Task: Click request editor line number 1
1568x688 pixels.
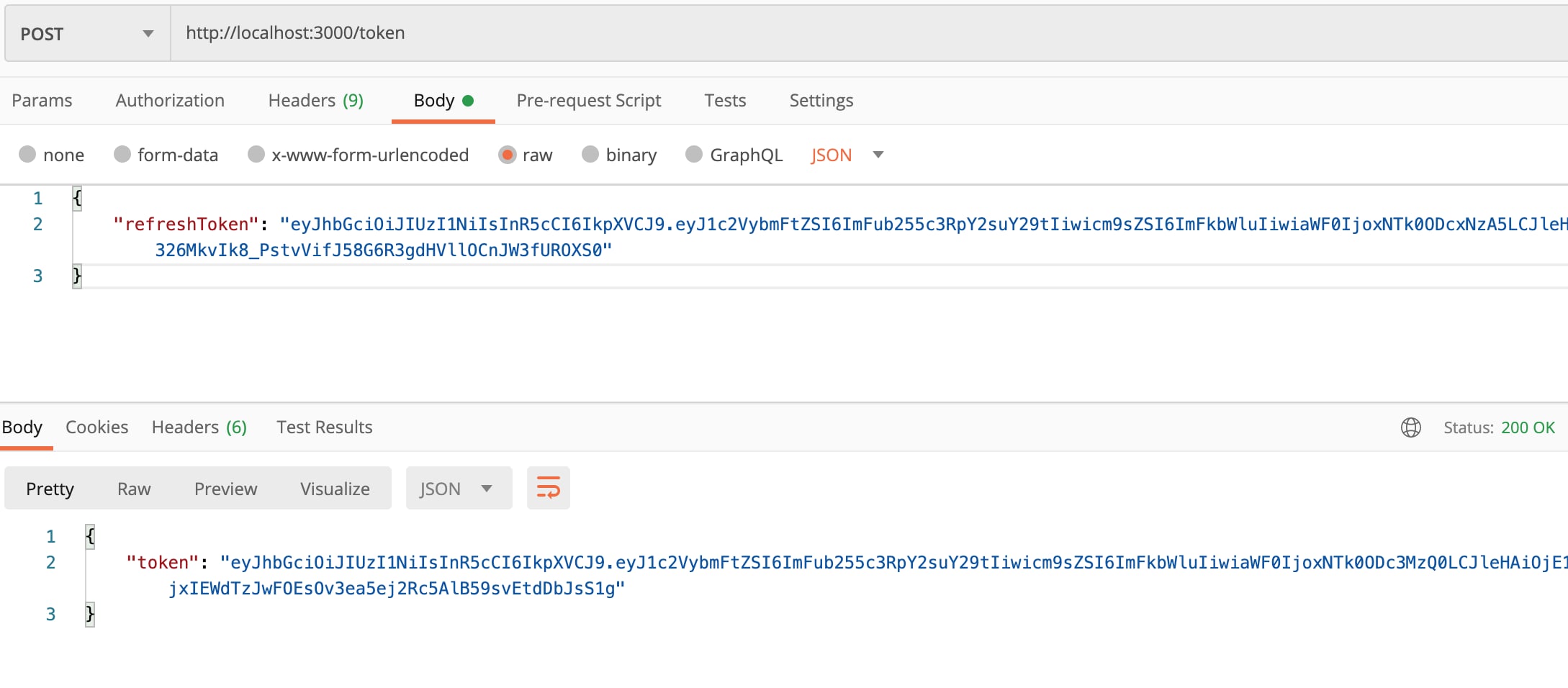Action: (x=38, y=199)
